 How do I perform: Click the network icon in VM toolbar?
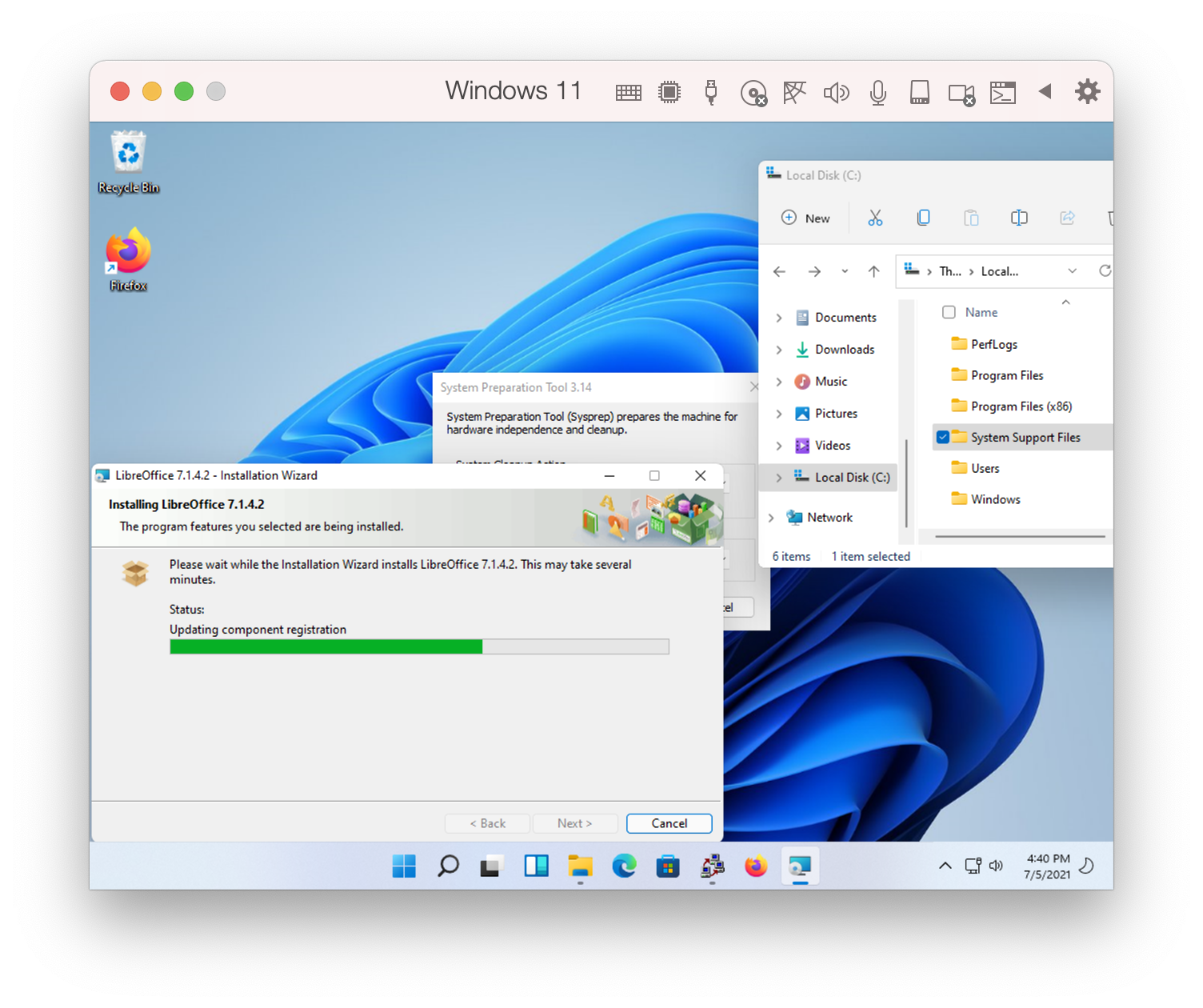(x=794, y=93)
